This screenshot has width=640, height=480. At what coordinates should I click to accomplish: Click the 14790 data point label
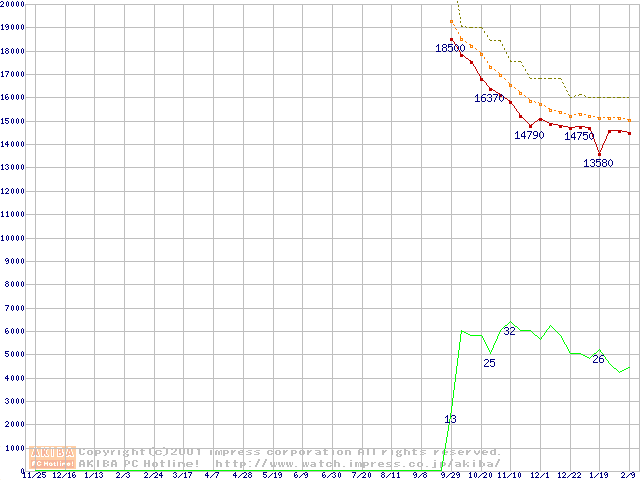[529, 135]
